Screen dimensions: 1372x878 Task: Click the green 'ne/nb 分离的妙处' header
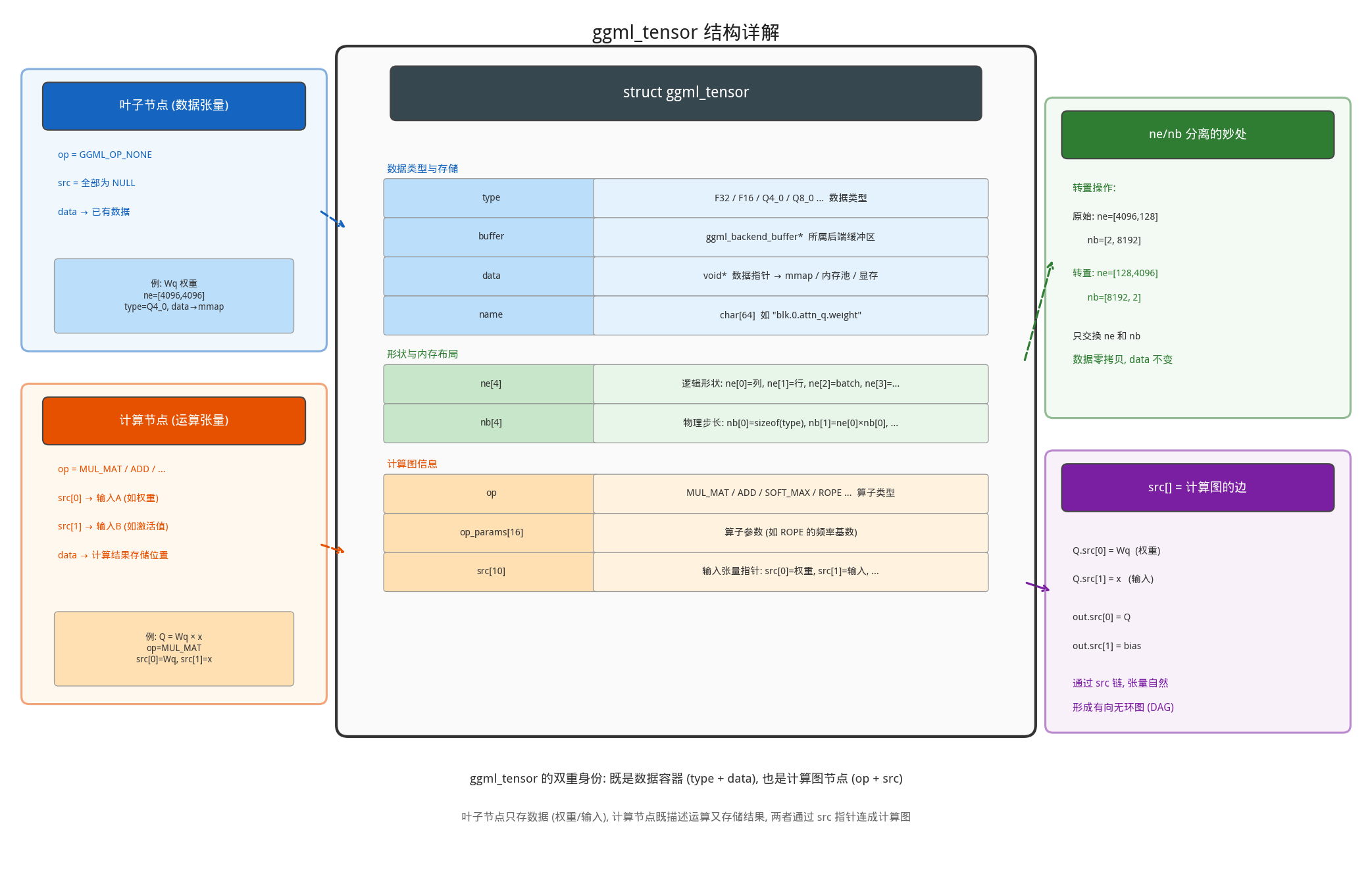(x=1197, y=135)
